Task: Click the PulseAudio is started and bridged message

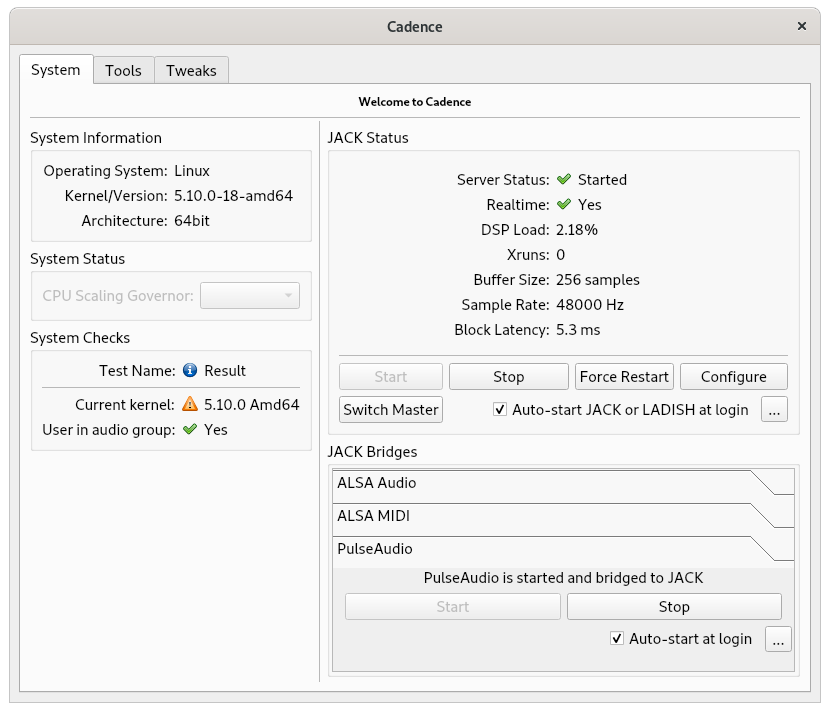Action: click(x=563, y=578)
